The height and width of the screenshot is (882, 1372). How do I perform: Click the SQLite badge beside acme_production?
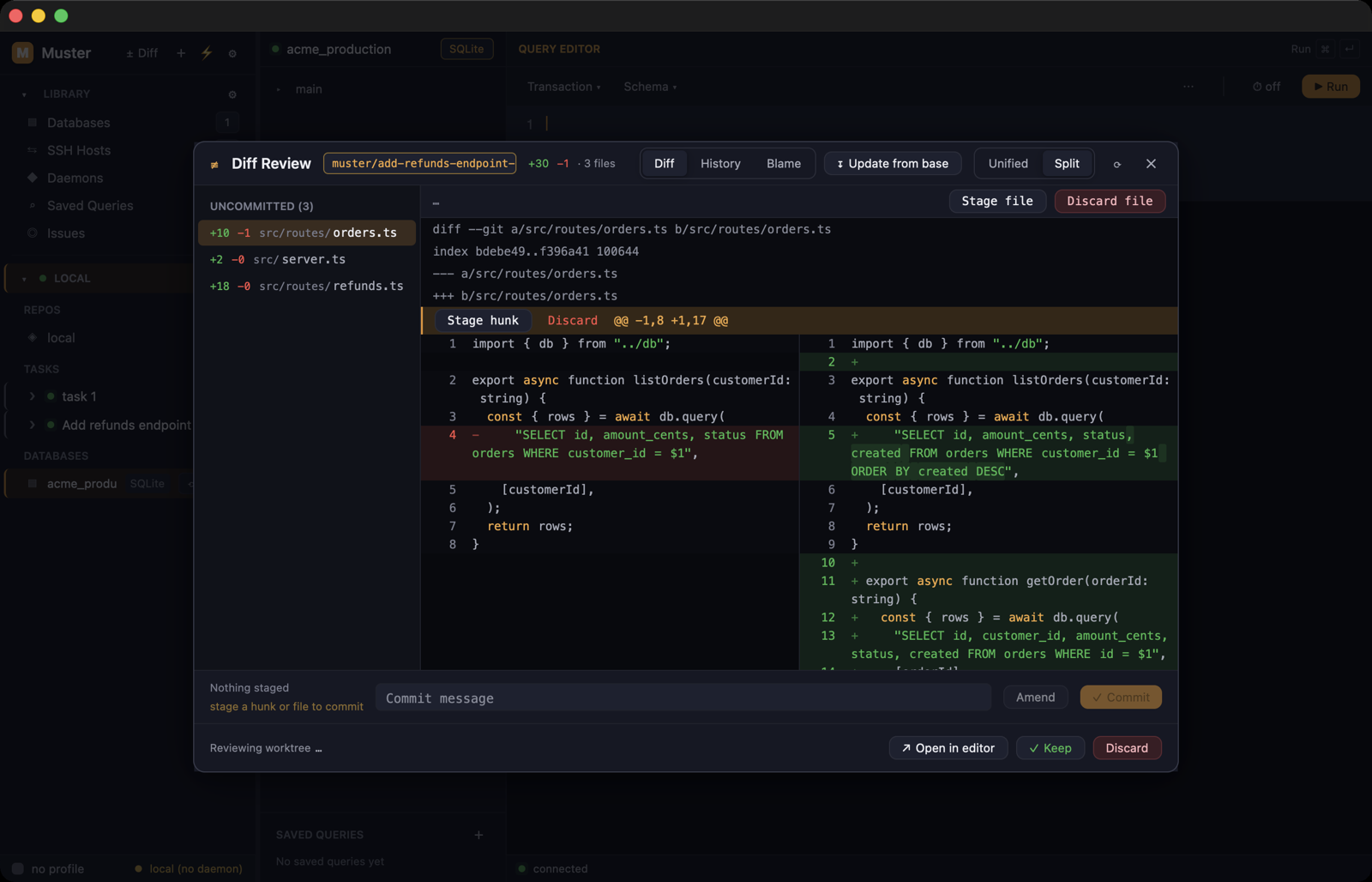(466, 49)
